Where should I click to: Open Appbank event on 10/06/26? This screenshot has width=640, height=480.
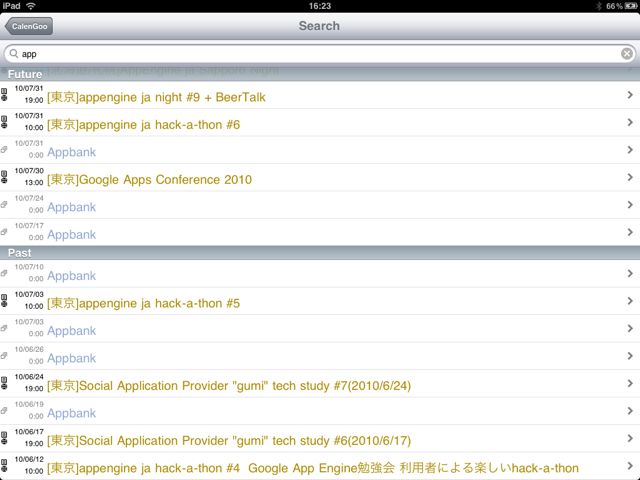(x=320, y=356)
